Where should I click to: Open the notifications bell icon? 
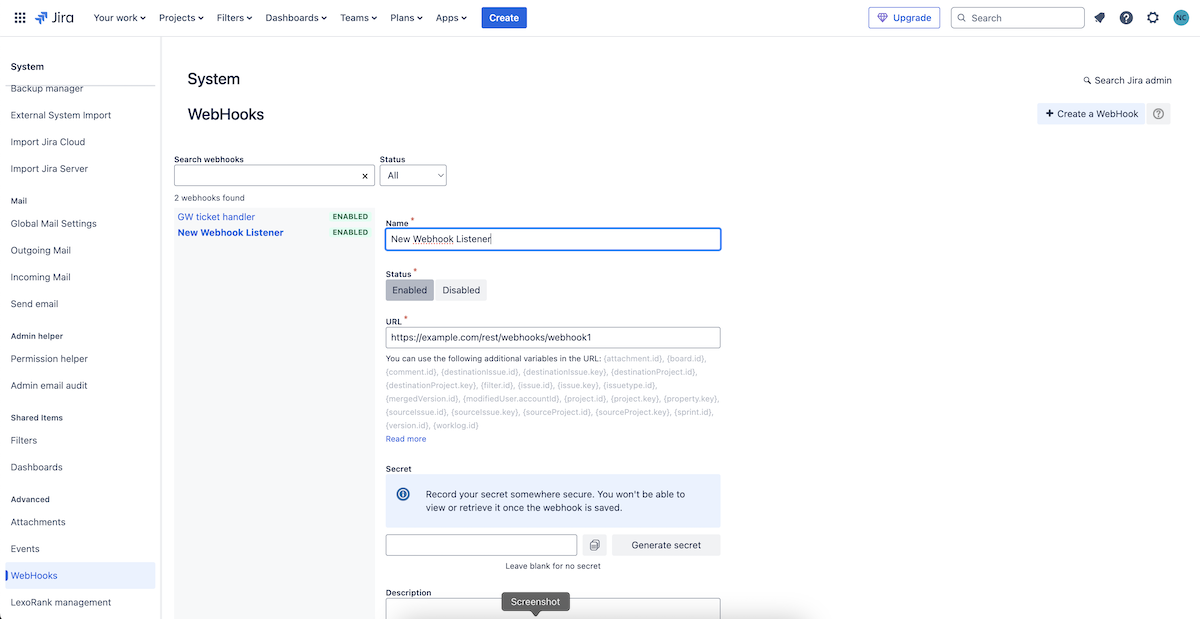(1099, 17)
